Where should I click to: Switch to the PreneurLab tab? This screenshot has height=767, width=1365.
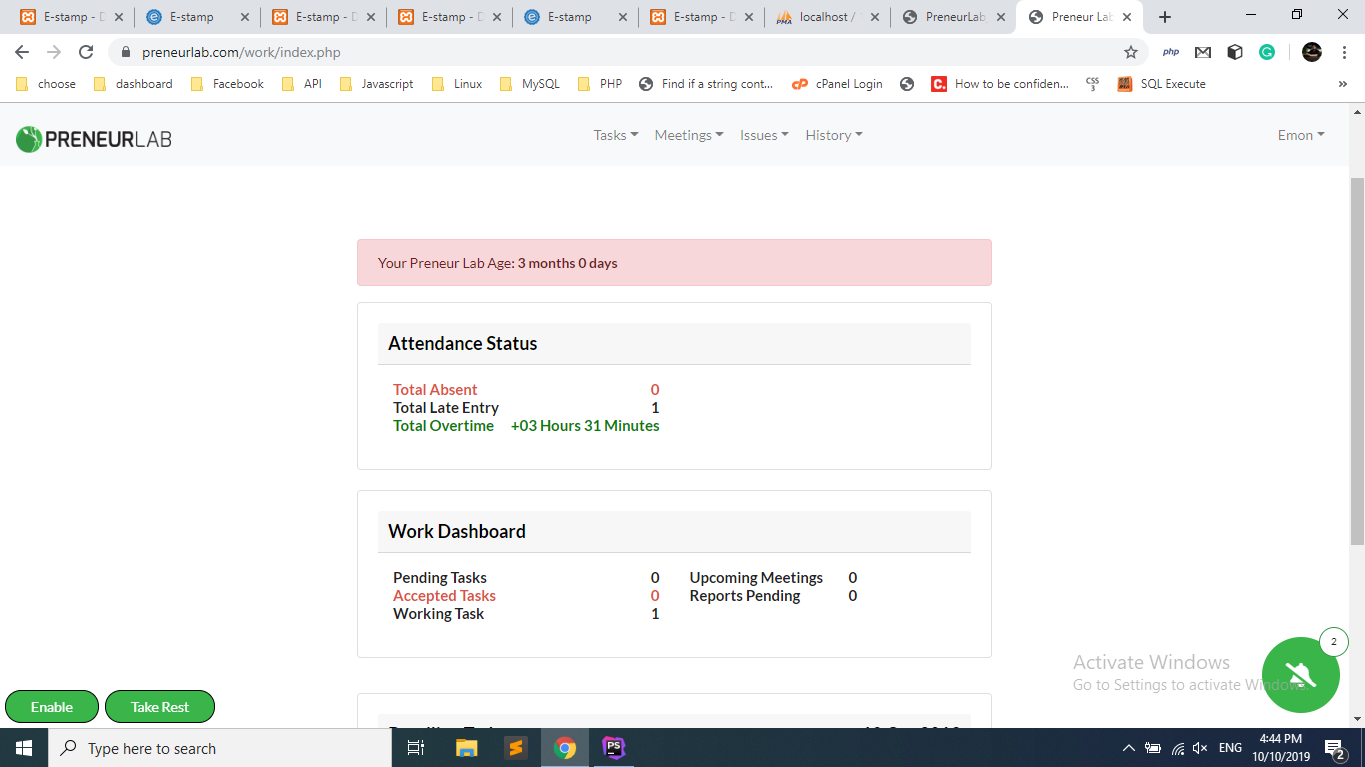point(953,17)
